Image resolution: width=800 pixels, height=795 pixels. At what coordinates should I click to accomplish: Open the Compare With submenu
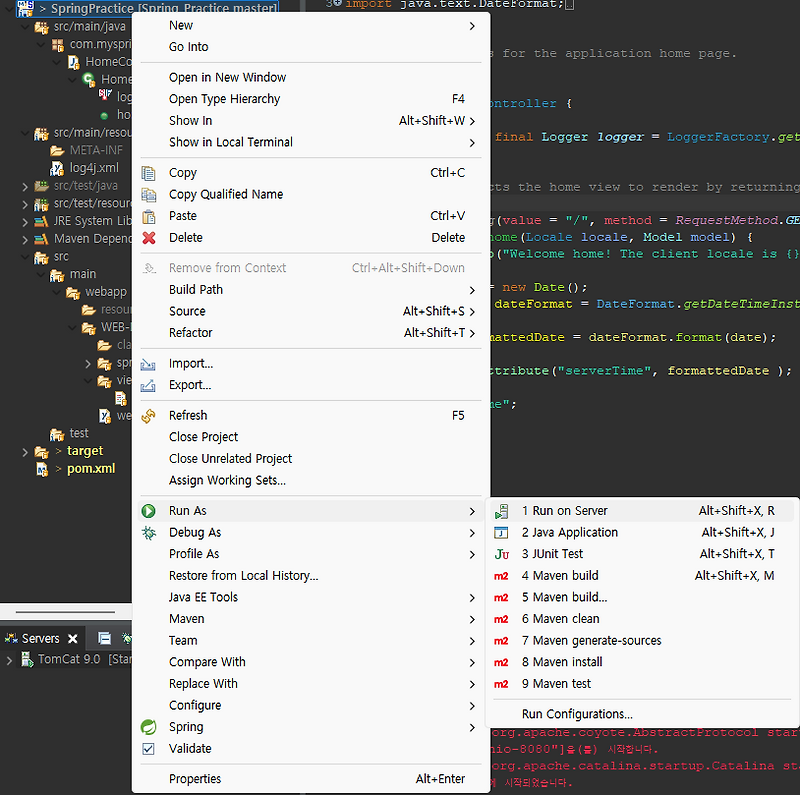click(x=311, y=662)
